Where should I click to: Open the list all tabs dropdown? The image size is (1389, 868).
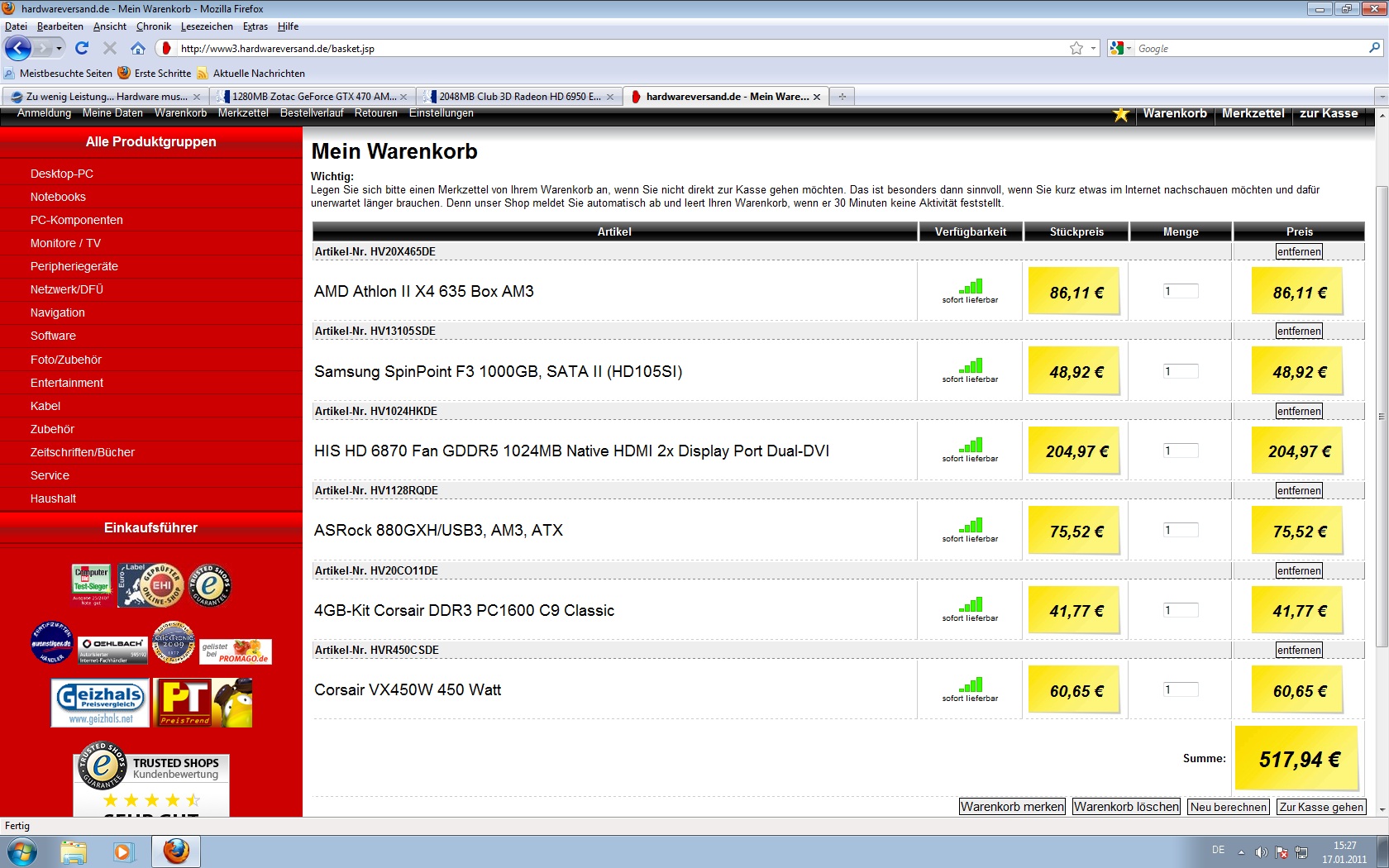click(1382, 97)
